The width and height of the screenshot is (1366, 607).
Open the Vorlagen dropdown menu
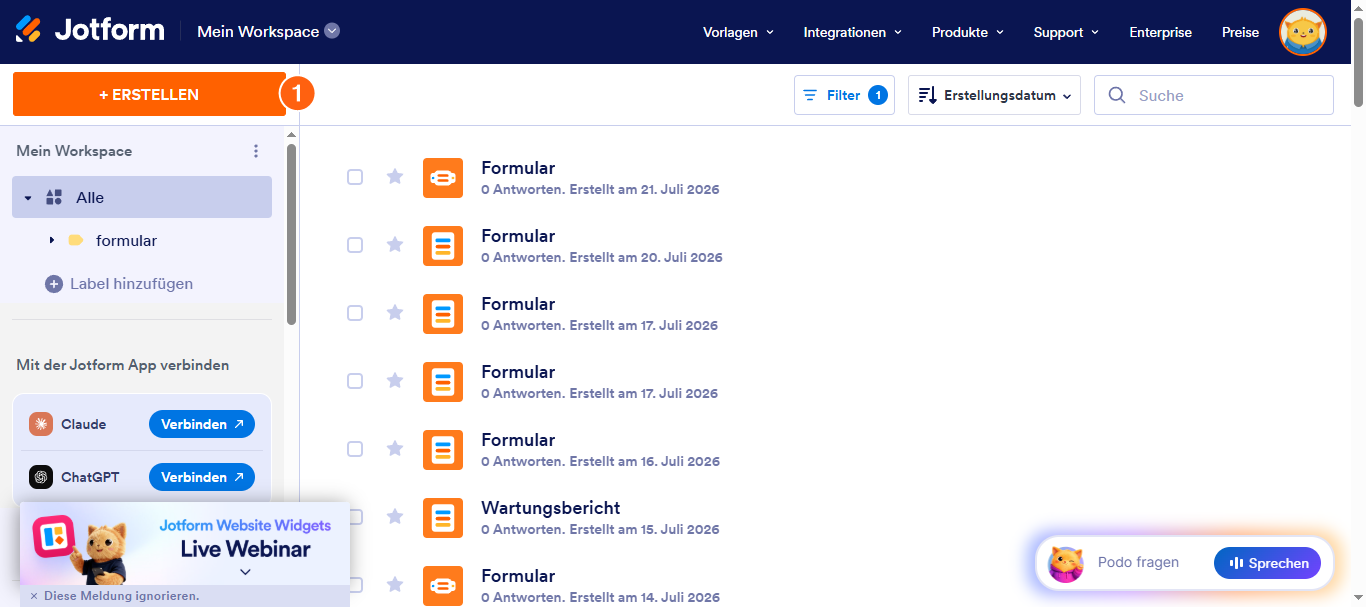738,32
